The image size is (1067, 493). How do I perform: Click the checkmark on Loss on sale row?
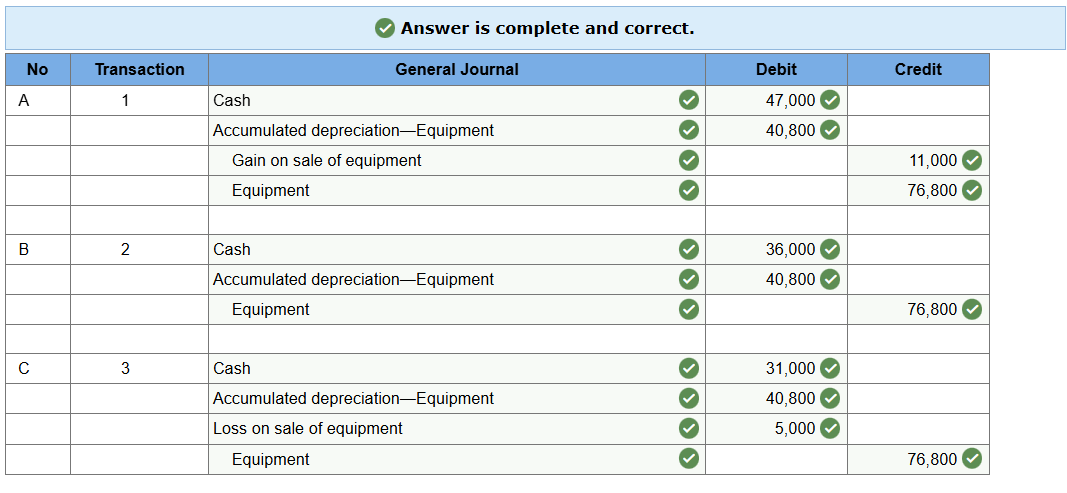688,428
